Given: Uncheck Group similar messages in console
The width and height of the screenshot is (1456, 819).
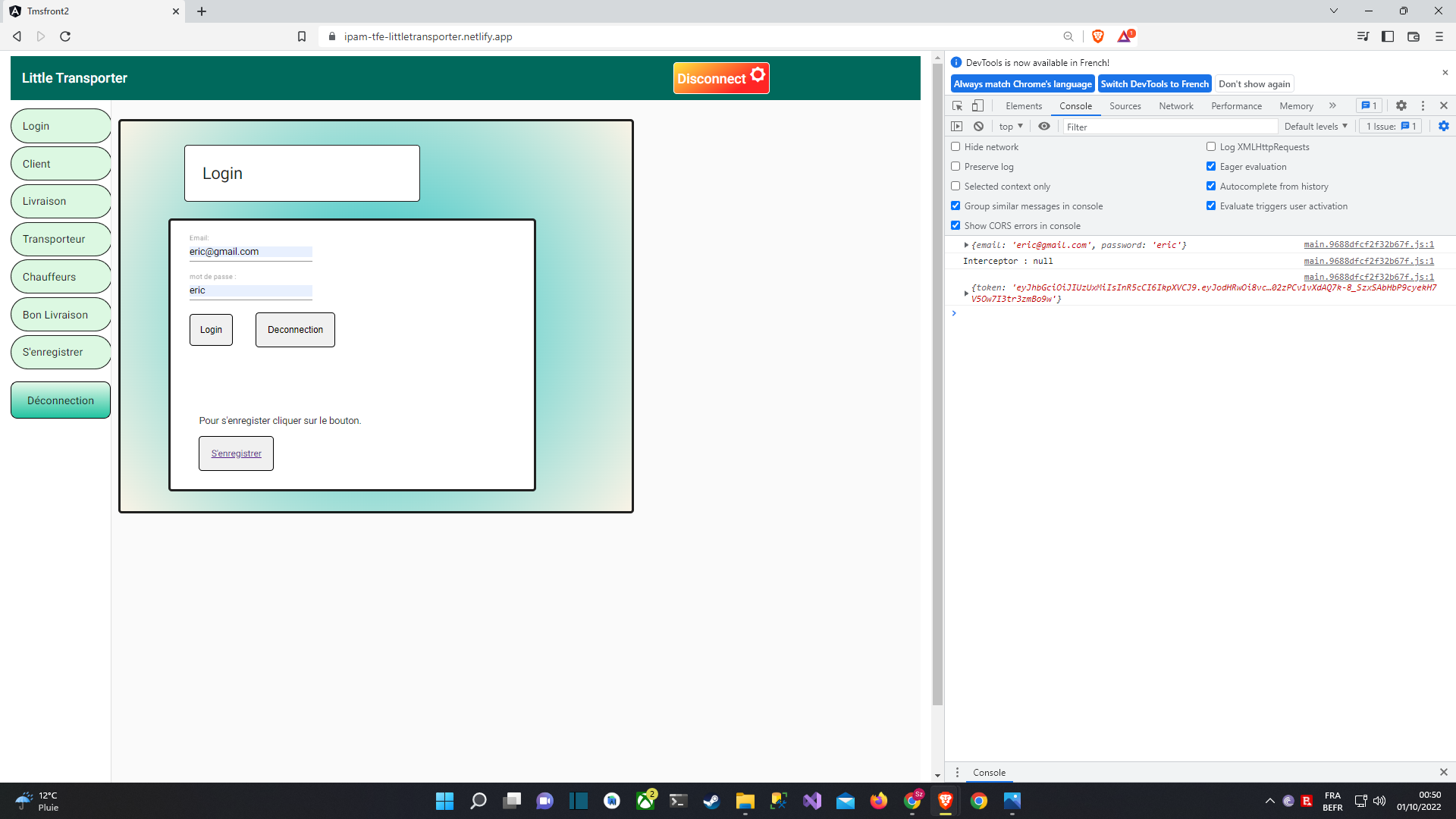Looking at the screenshot, I should coord(955,206).
